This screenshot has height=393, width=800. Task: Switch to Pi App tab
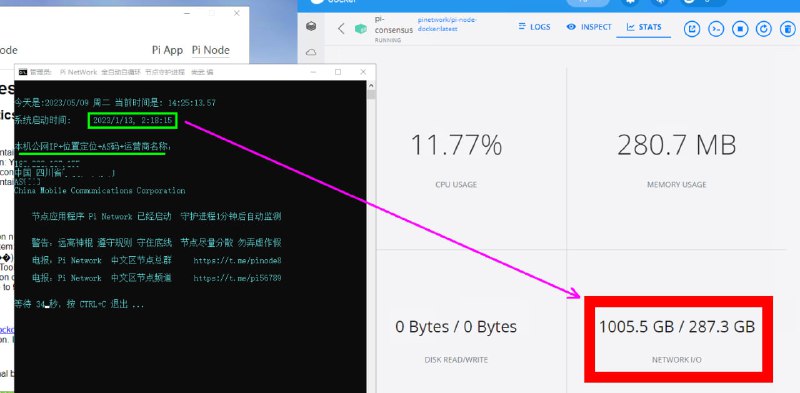167,50
